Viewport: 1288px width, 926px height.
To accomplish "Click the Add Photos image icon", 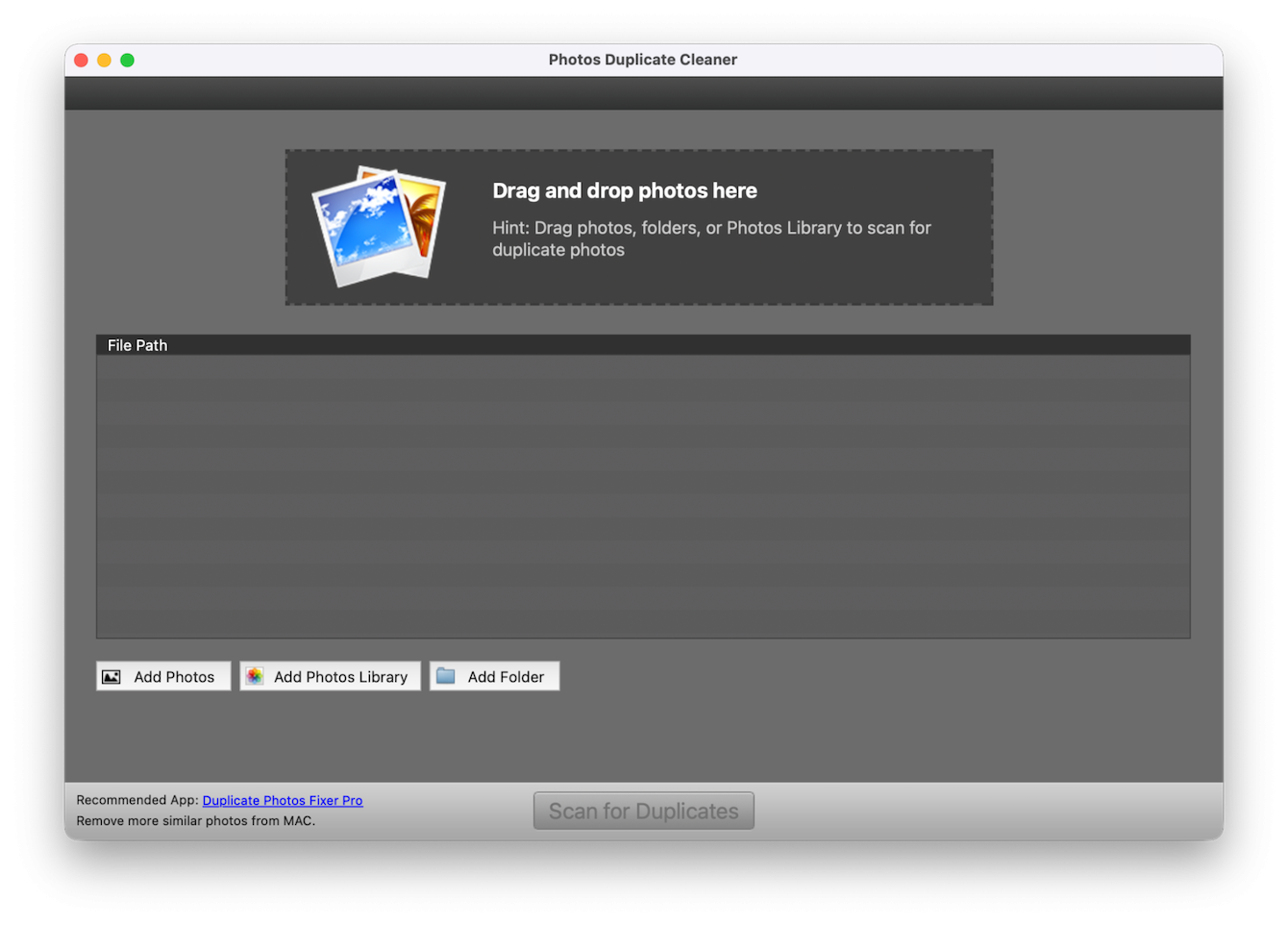I will pyautogui.click(x=113, y=676).
